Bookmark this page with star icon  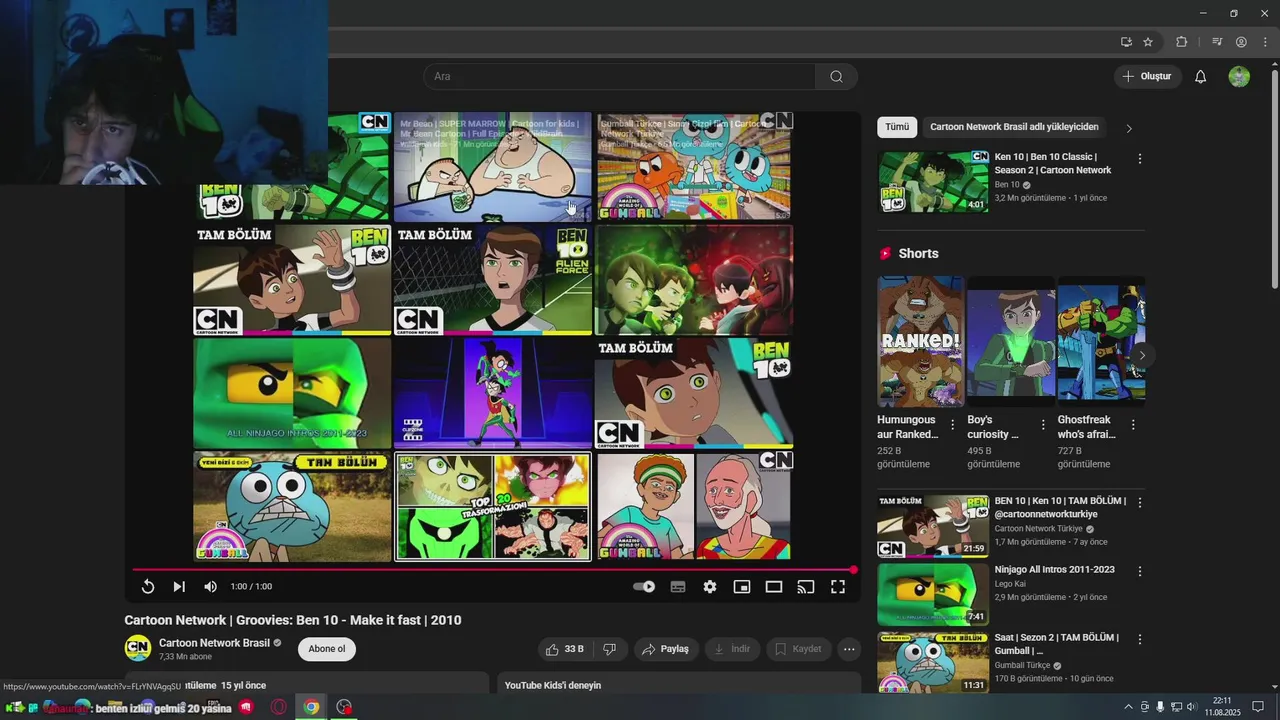(x=1148, y=42)
